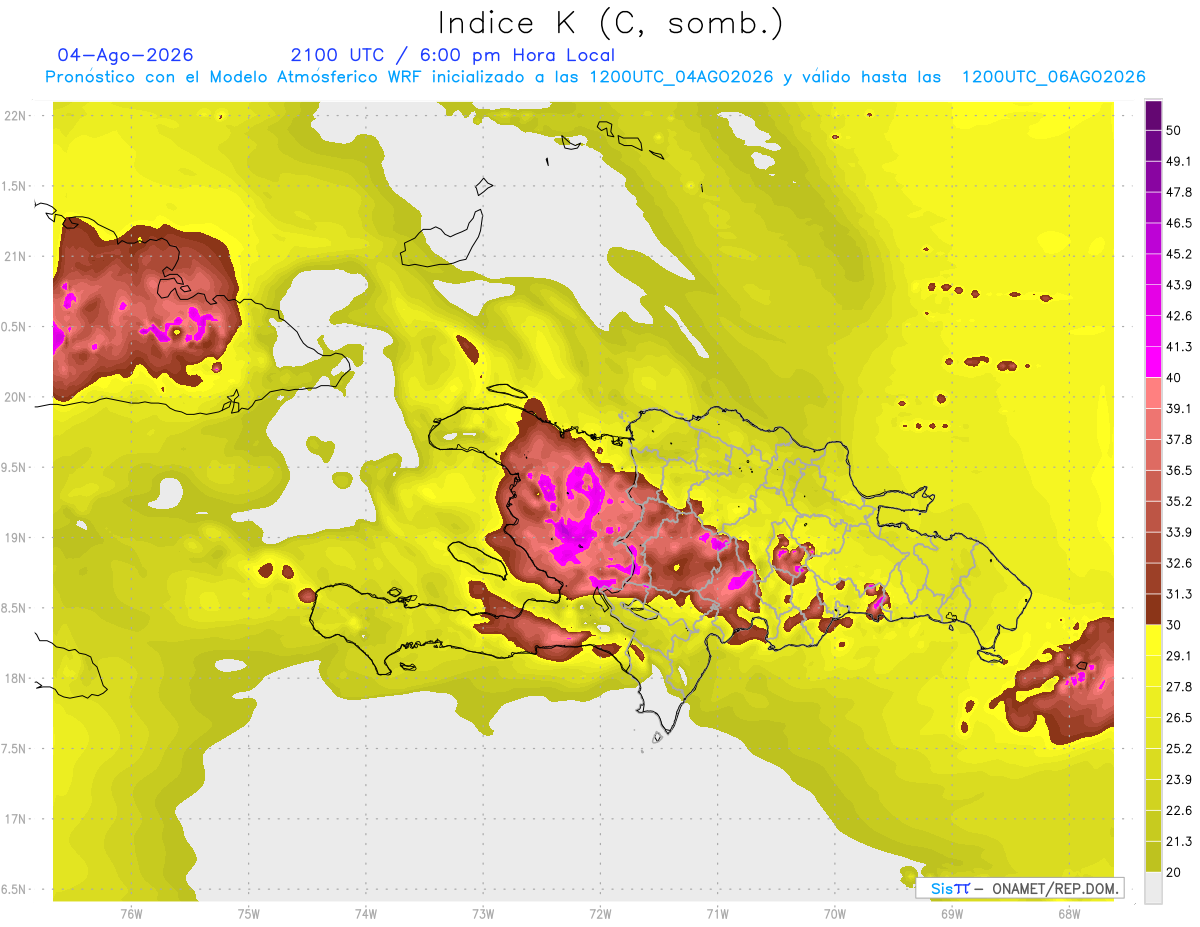Click the latitude axis label "17N"
Screen dimensions: 1200x927
pyautogui.click(x=16, y=819)
